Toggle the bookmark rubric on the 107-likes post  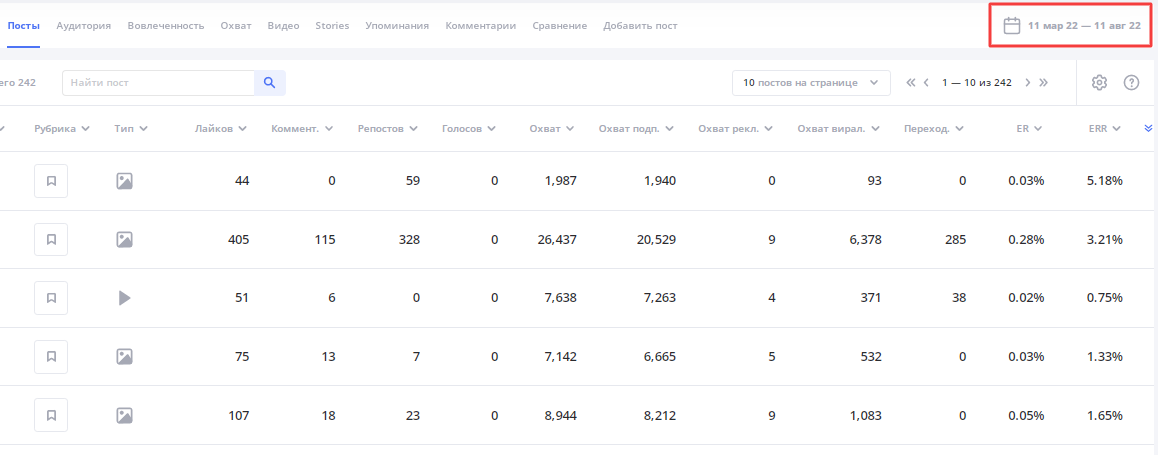(51, 415)
